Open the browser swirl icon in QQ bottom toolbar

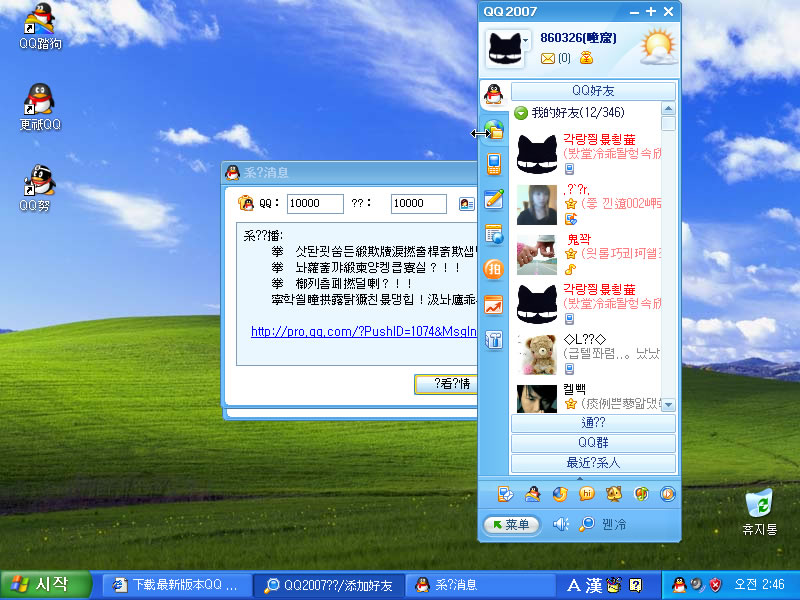click(x=560, y=494)
